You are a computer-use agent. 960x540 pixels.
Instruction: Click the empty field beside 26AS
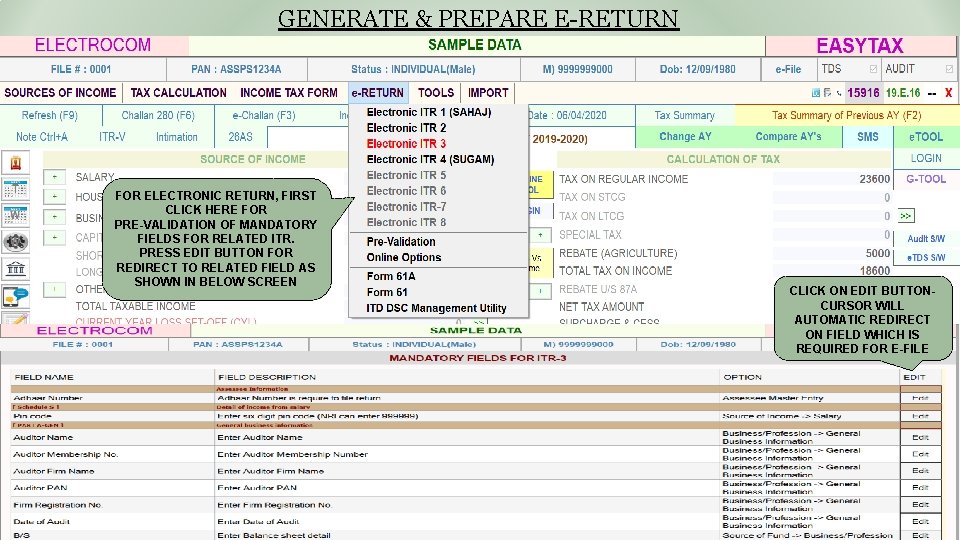click(x=307, y=138)
